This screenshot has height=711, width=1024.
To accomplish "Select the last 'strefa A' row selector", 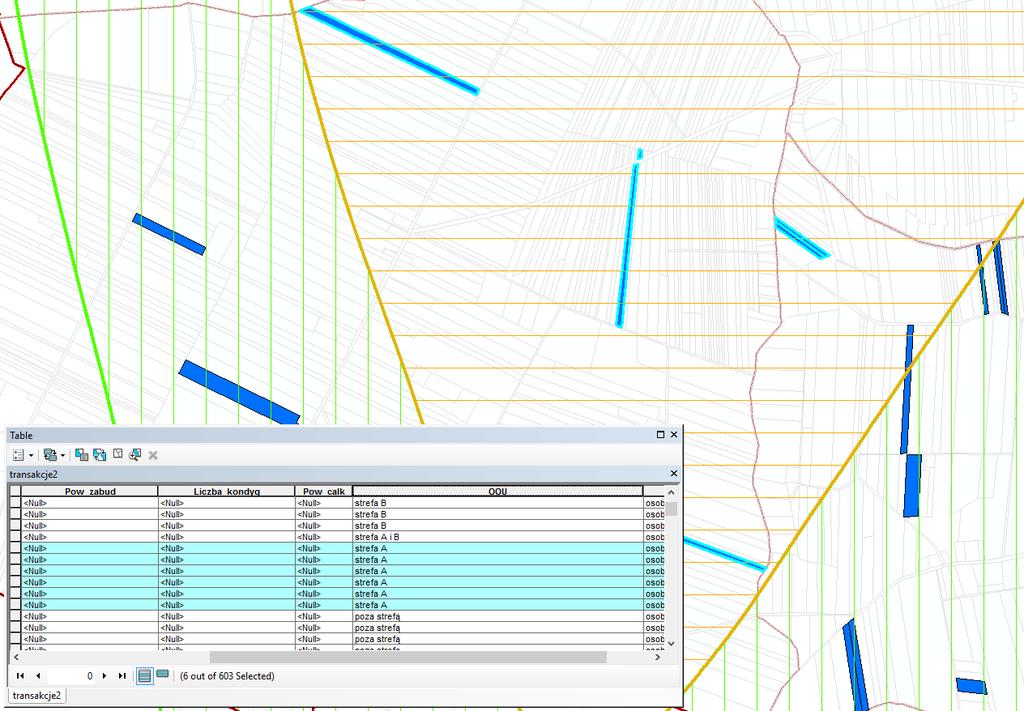I will pos(15,605).
